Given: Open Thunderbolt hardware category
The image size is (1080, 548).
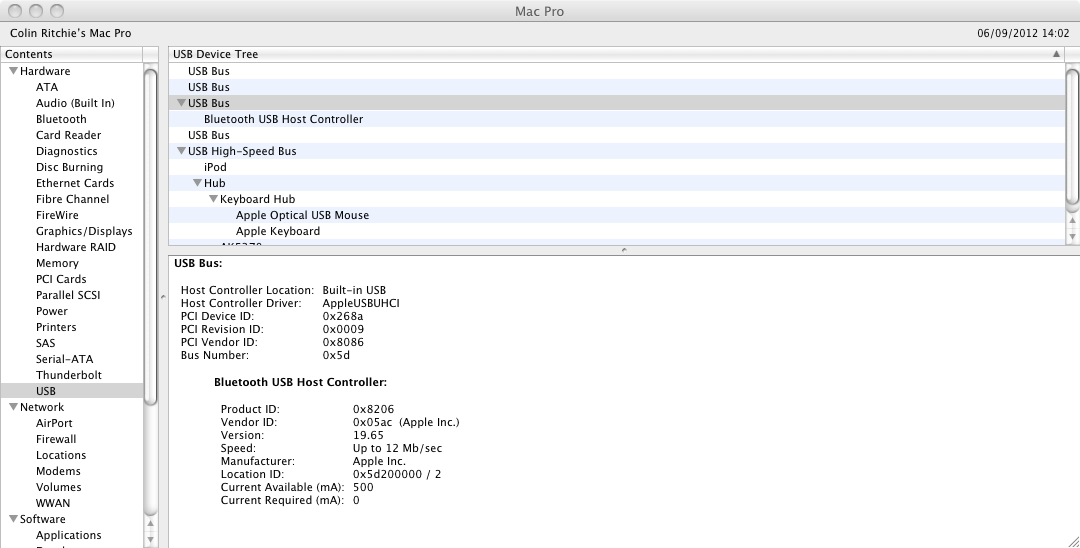Looking at the screenshot, I should [69, 375].
